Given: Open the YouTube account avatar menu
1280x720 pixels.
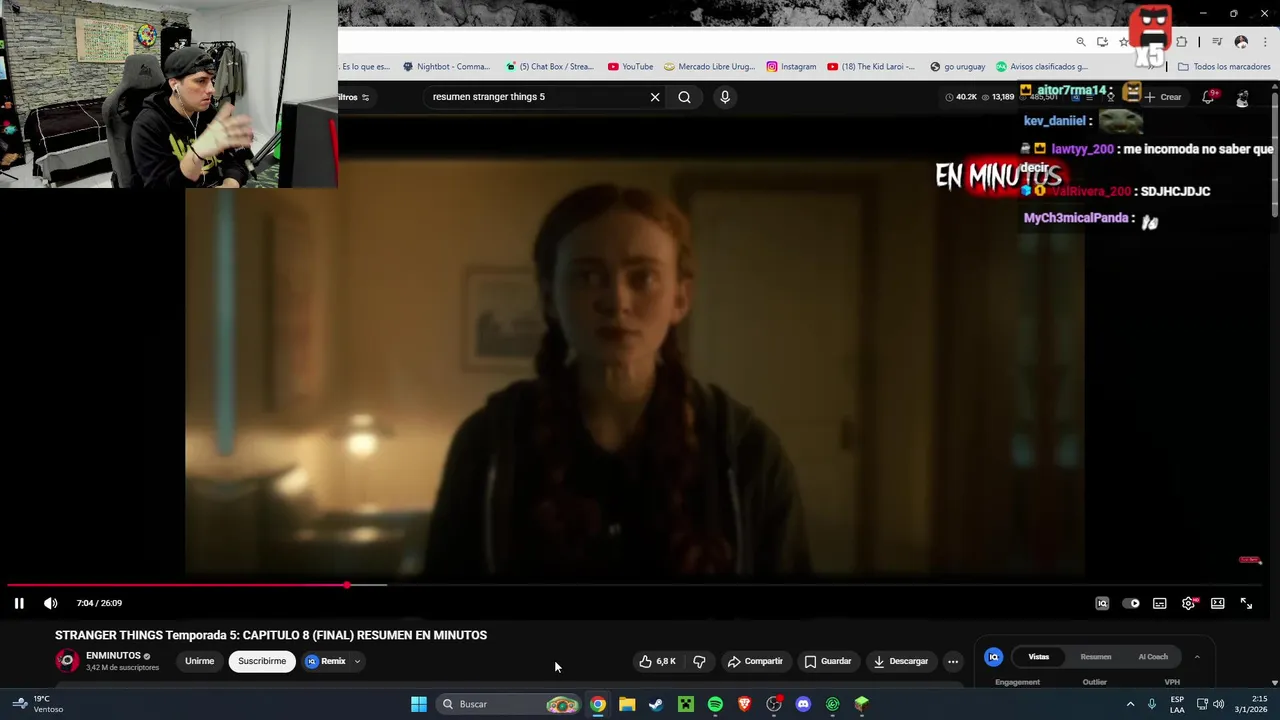Looking at the screenshot, I should click(x=1242, y=98).
